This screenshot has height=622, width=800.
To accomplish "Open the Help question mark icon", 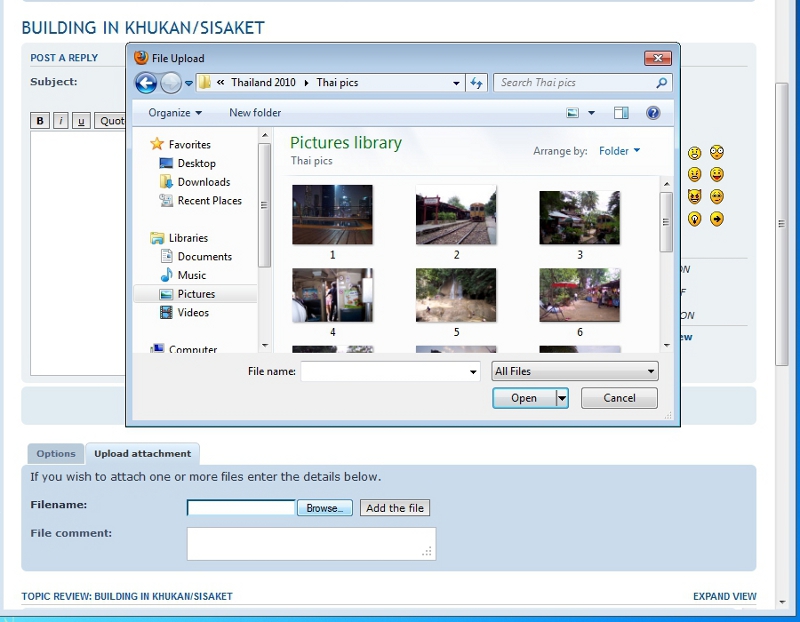I will tap(653, 113).
